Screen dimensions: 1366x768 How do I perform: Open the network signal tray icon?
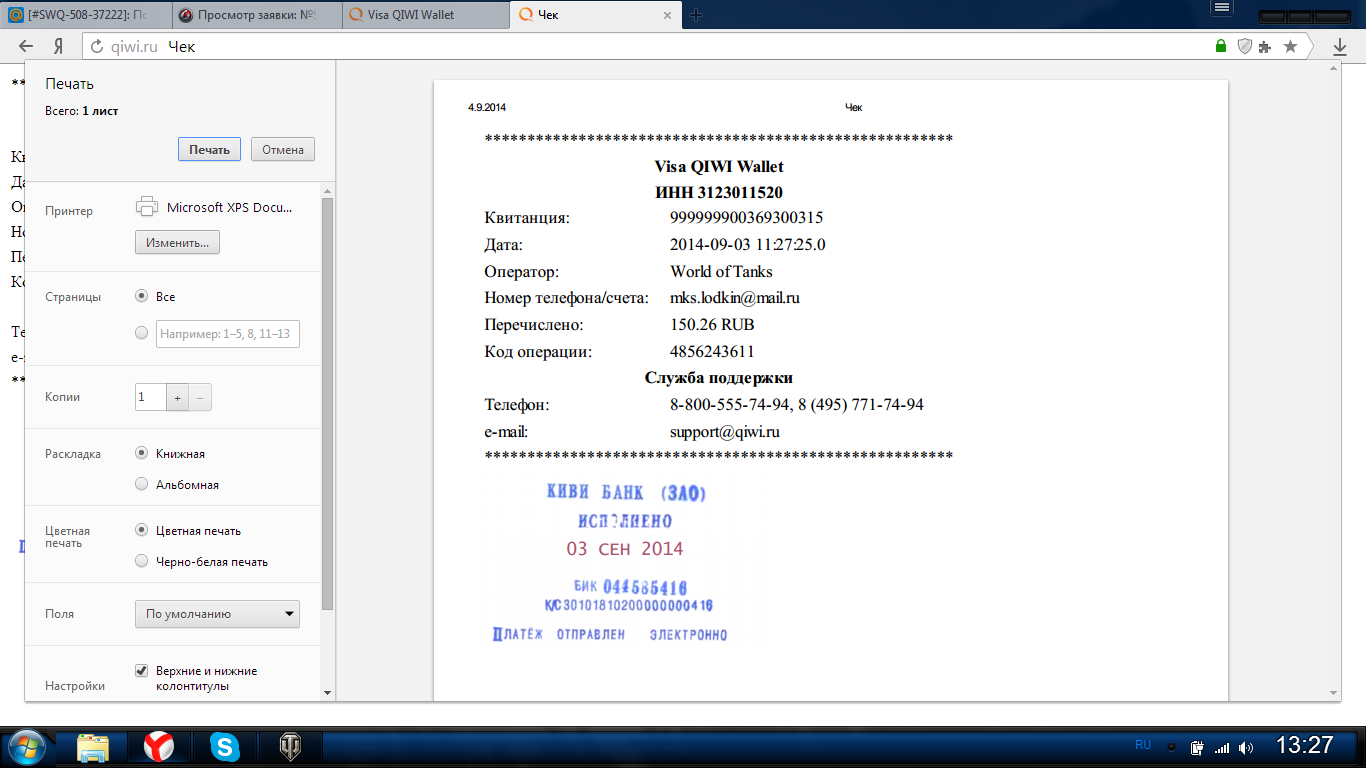point(1221,747)
